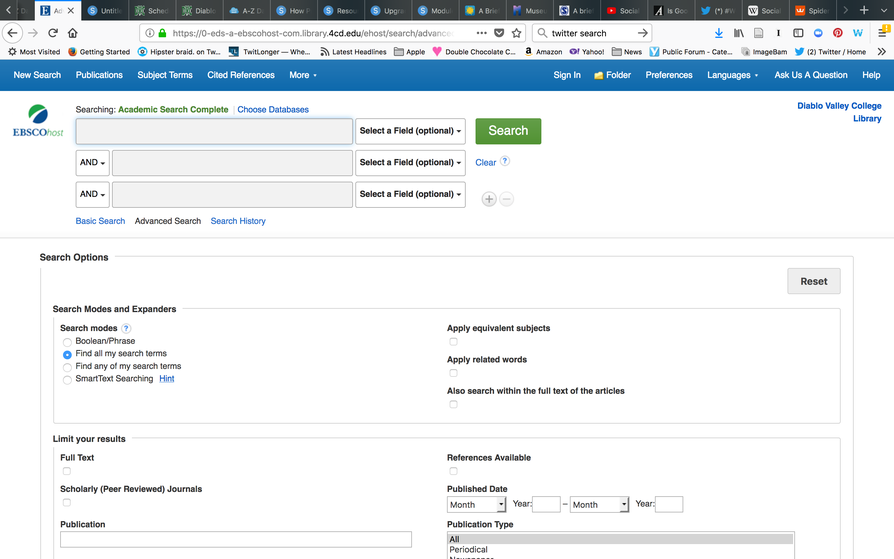Remove a search row with the minus icon
Screen dimensions: 894x559
[506, 199]
